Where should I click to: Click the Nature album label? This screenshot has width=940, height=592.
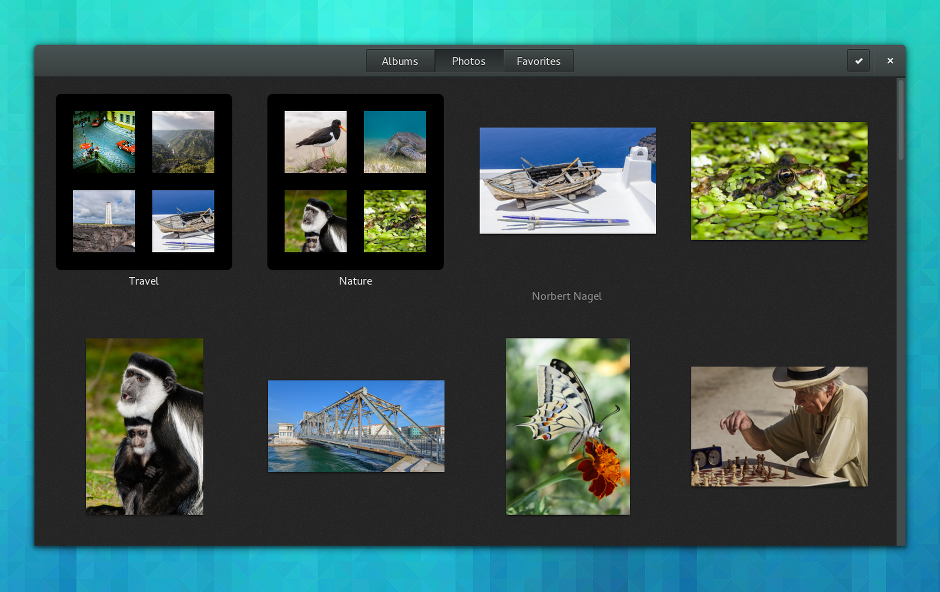[355, 281]
